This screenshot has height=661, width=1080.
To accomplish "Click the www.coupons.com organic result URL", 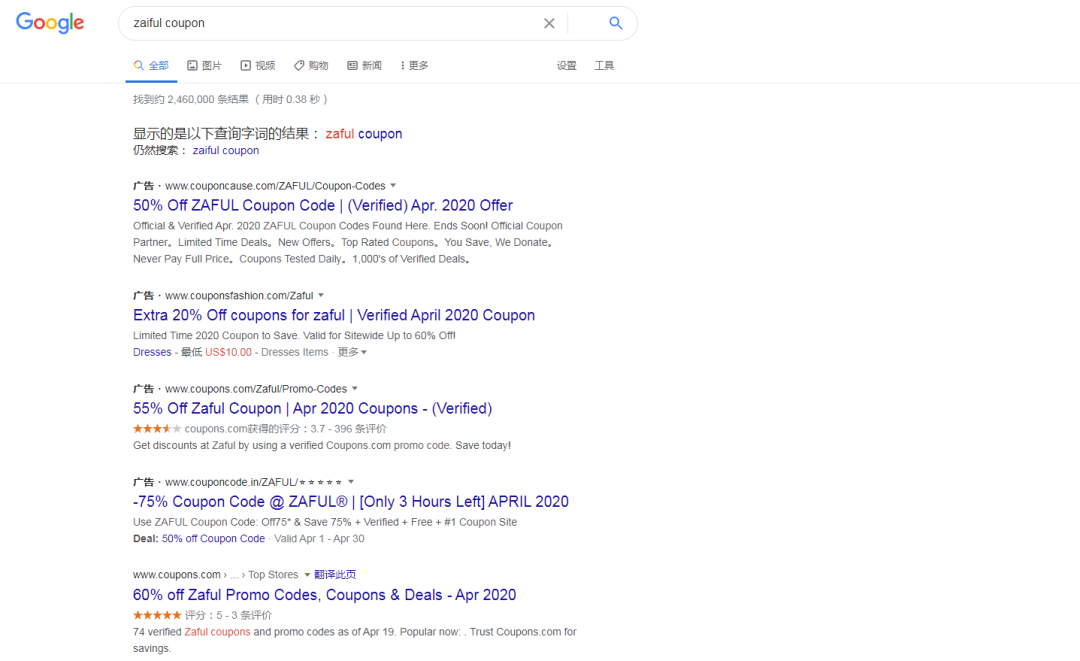I will point(176,574).
